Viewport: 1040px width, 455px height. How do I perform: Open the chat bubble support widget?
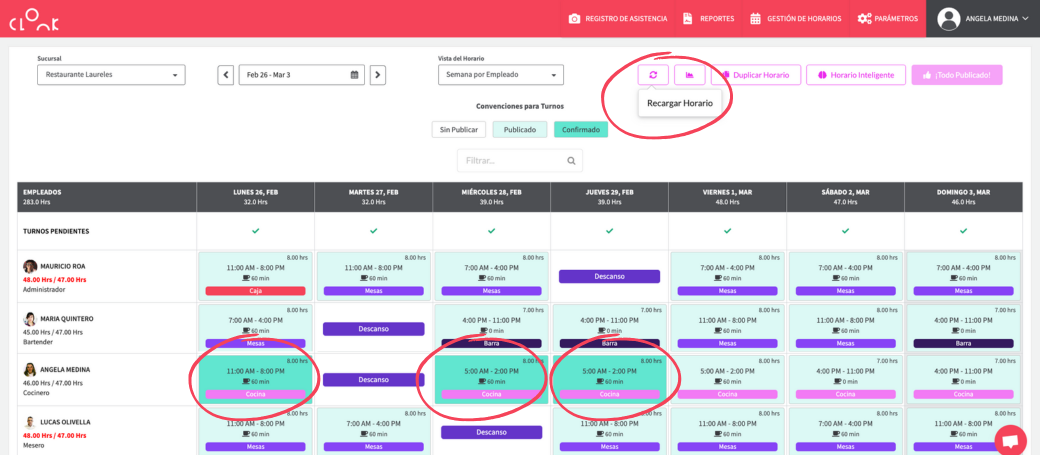click(x=1010, y=440)
